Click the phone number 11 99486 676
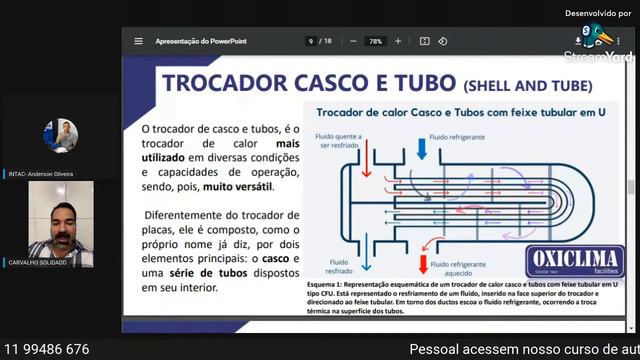 coord(47,349)
